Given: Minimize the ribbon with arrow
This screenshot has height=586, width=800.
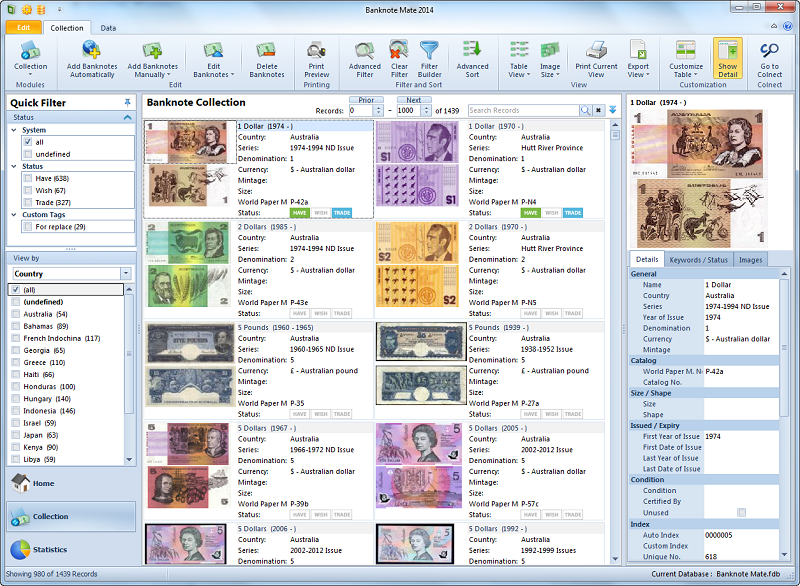Looking at the screenshot, I should pos(774,27).
